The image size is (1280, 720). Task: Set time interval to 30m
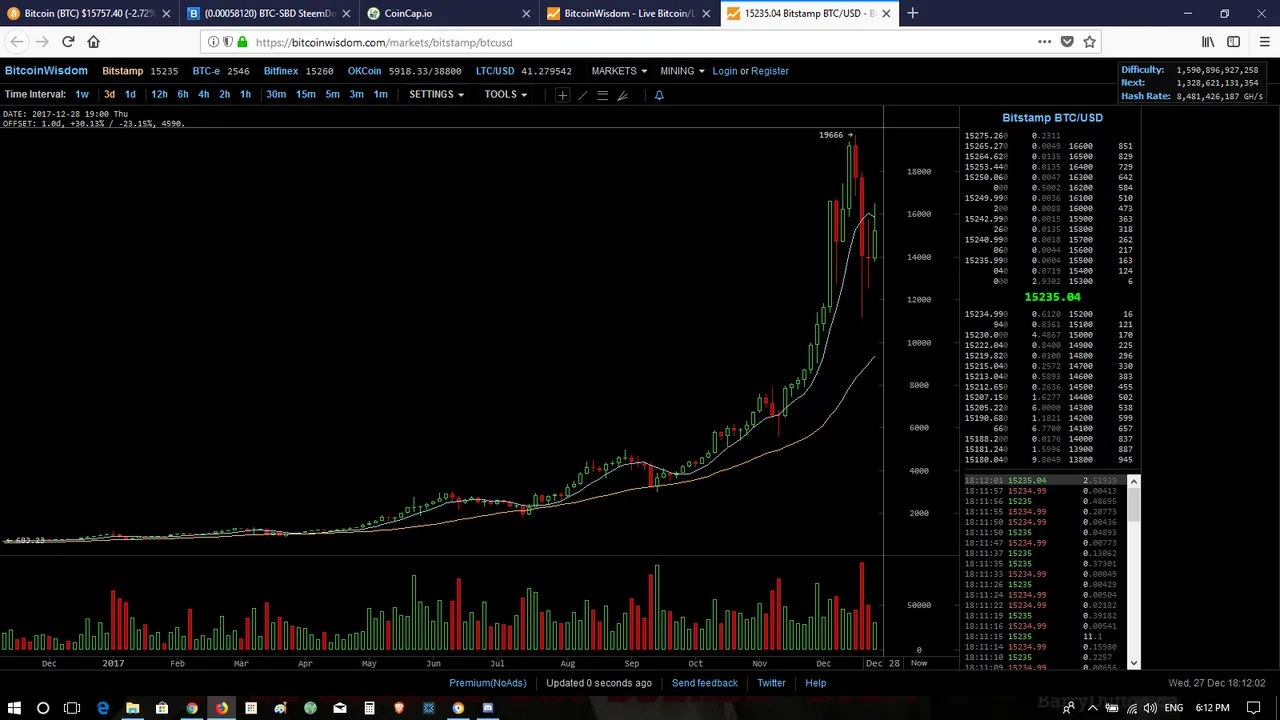[x=276, y=94]
